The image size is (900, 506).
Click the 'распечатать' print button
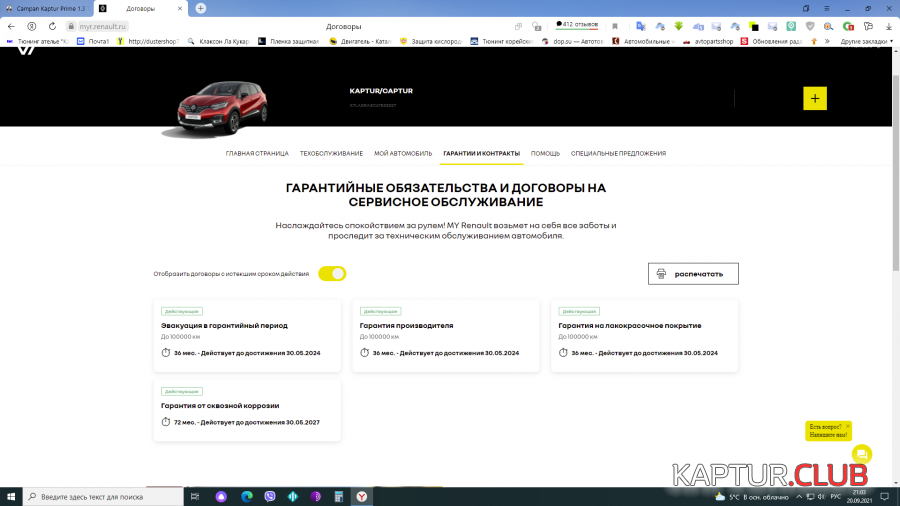tap(693, 274)
